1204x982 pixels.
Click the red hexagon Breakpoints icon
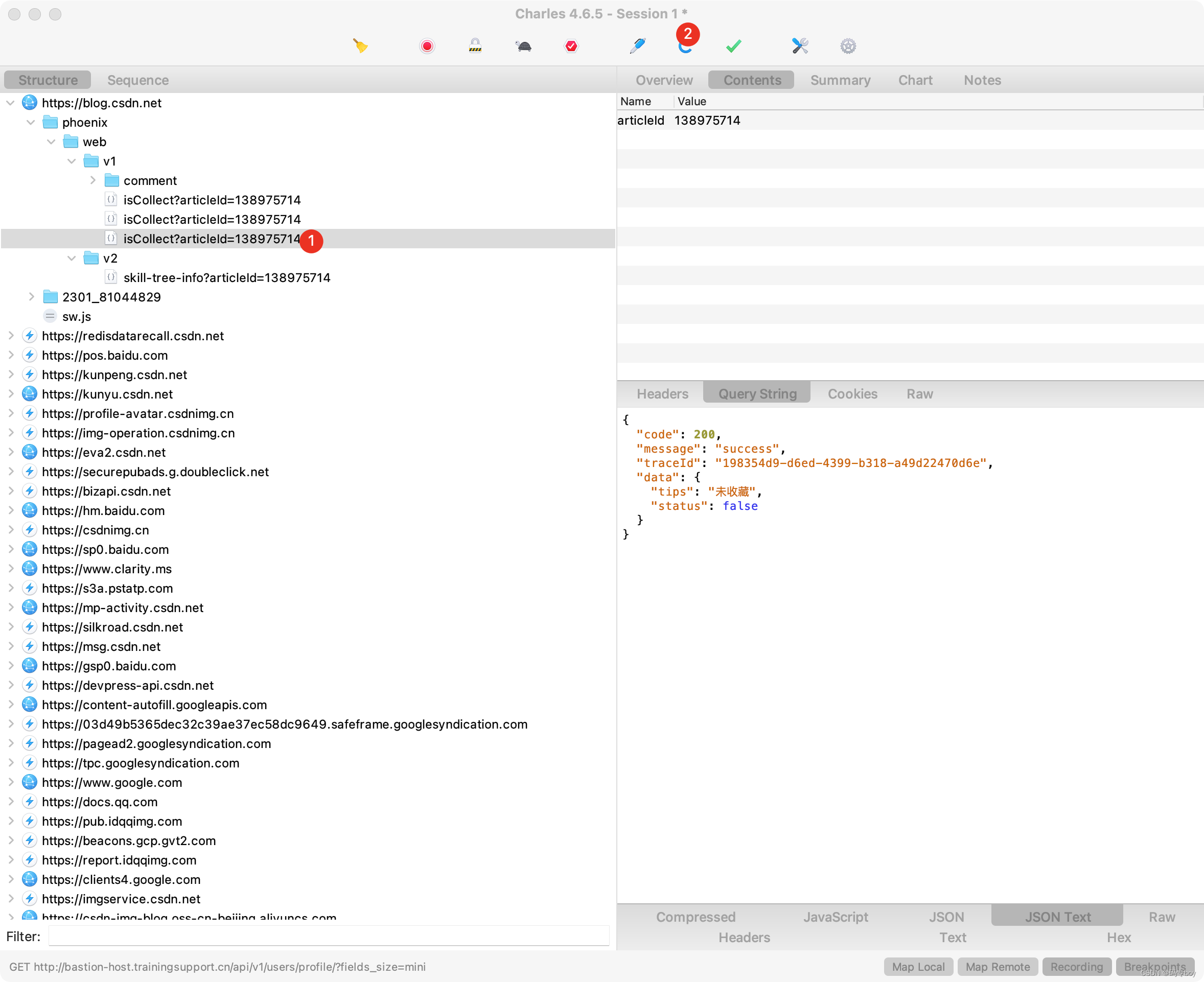pos(571,46)
